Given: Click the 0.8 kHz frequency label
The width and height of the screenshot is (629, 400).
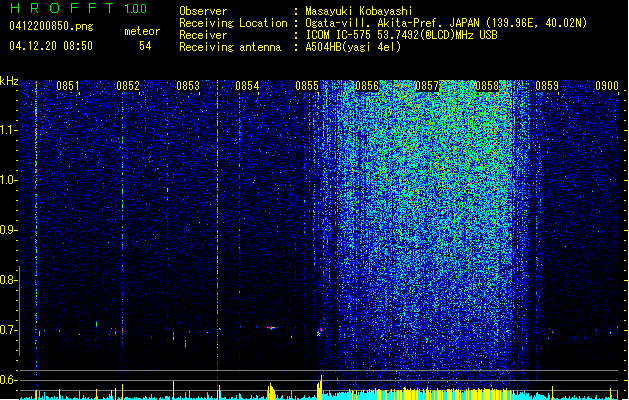Looking at the screenshot, I should pos(8,280).
